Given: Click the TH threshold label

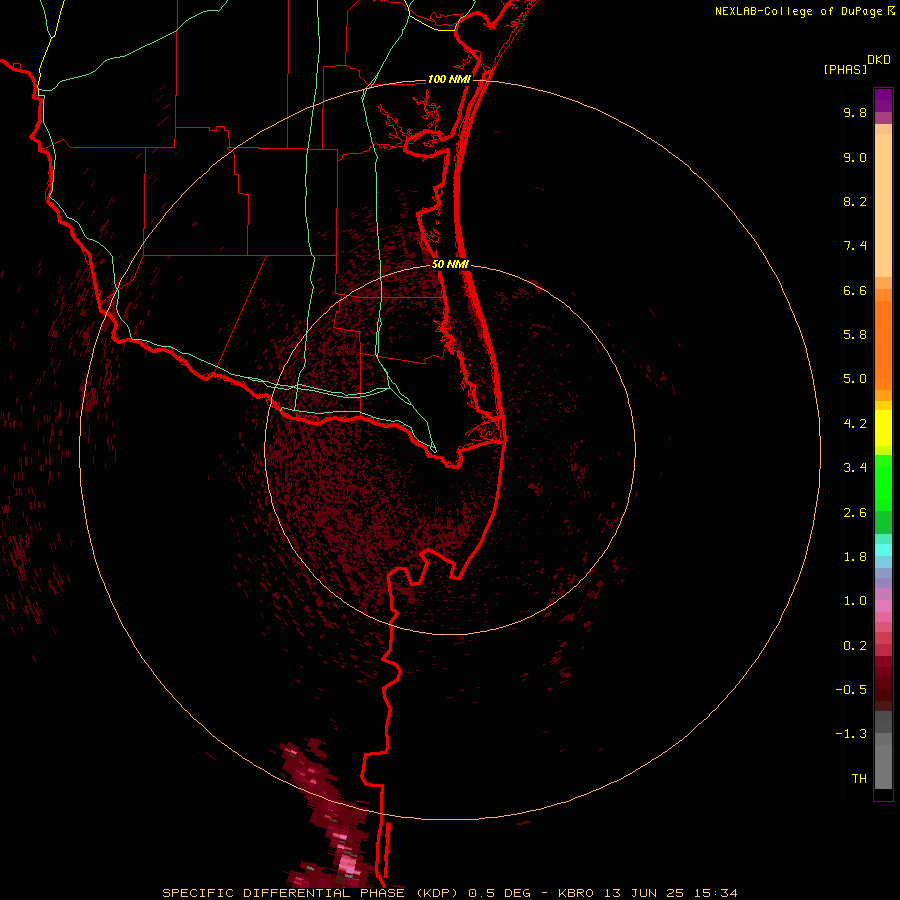Looking at the screenshot, I should 859,779.
